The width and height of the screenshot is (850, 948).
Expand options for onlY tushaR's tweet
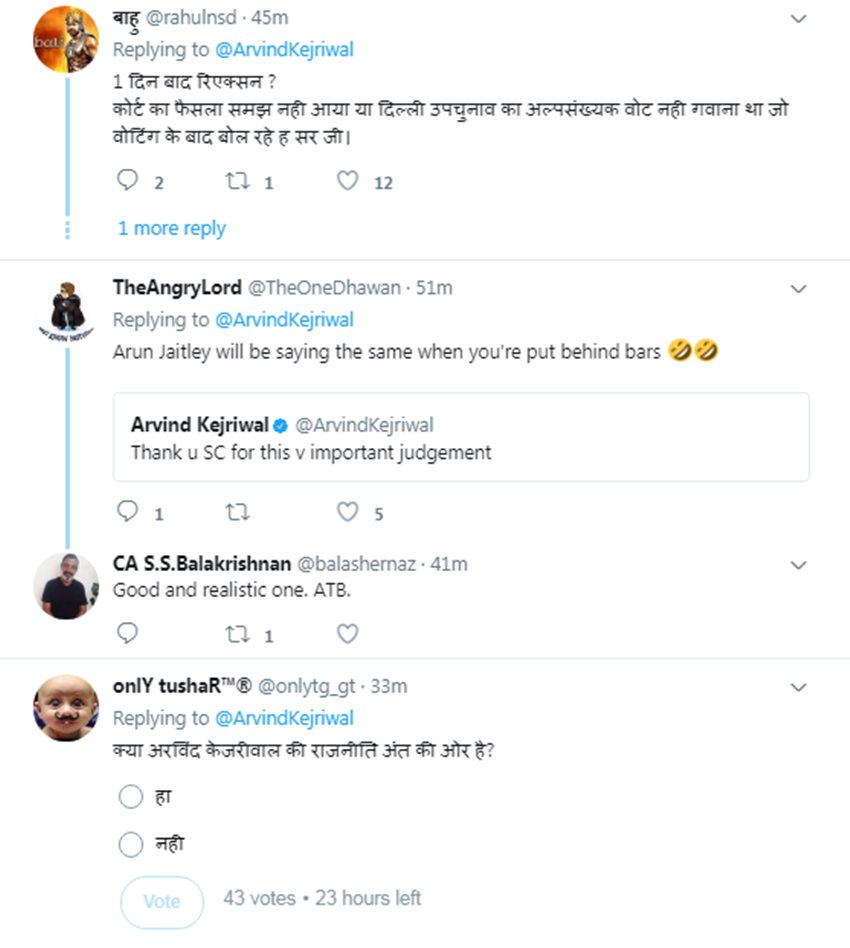pyautogui.click(x=798, y=688)
